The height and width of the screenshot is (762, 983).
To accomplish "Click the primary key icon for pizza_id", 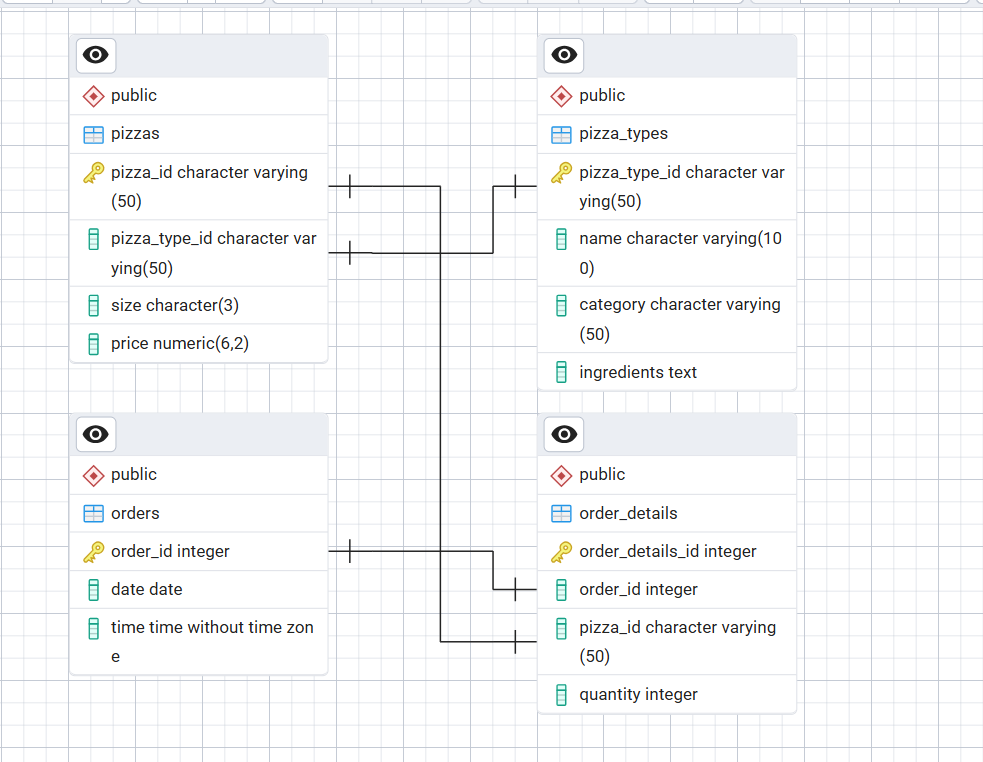I will click(93, 173).
